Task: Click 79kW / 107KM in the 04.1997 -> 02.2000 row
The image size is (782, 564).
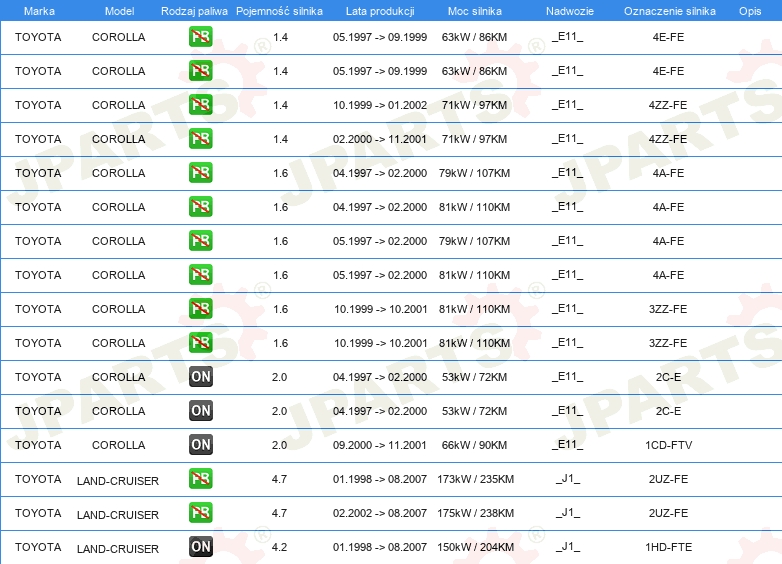Action: coord(474,173)
